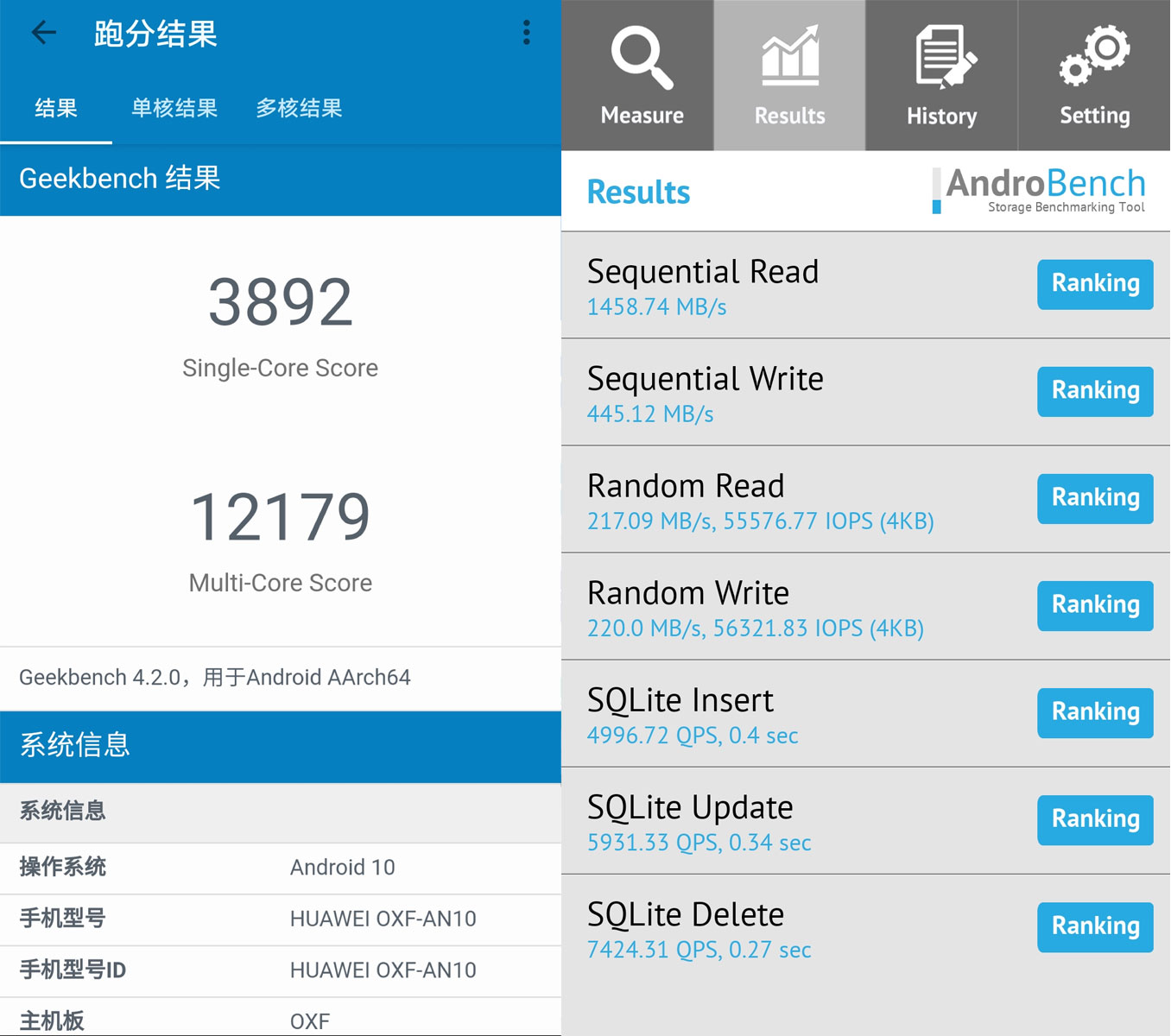Select the 56321.83 IOPS random write value
The height and width of the screenshot is (1036, 1171).
(x=818, y=629)
